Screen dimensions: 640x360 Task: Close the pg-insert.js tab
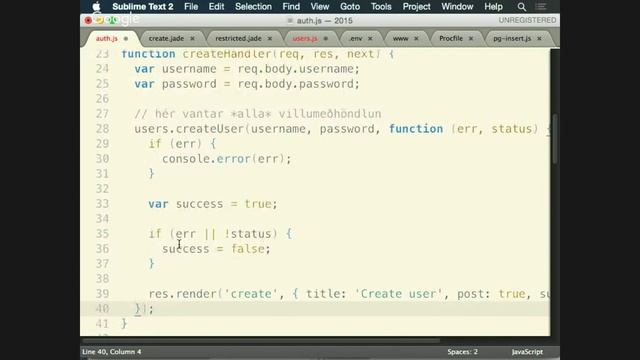pos(539,38)
